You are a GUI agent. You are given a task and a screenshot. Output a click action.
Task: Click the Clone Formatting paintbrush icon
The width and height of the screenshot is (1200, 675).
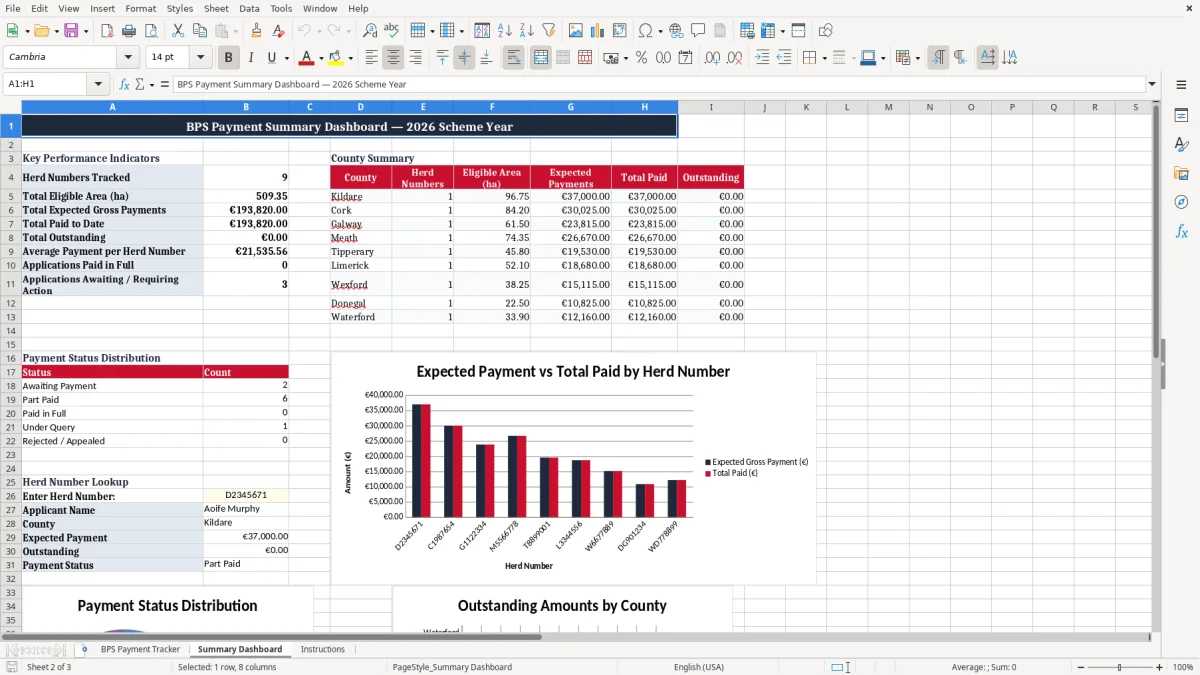(x=257, y=31)
